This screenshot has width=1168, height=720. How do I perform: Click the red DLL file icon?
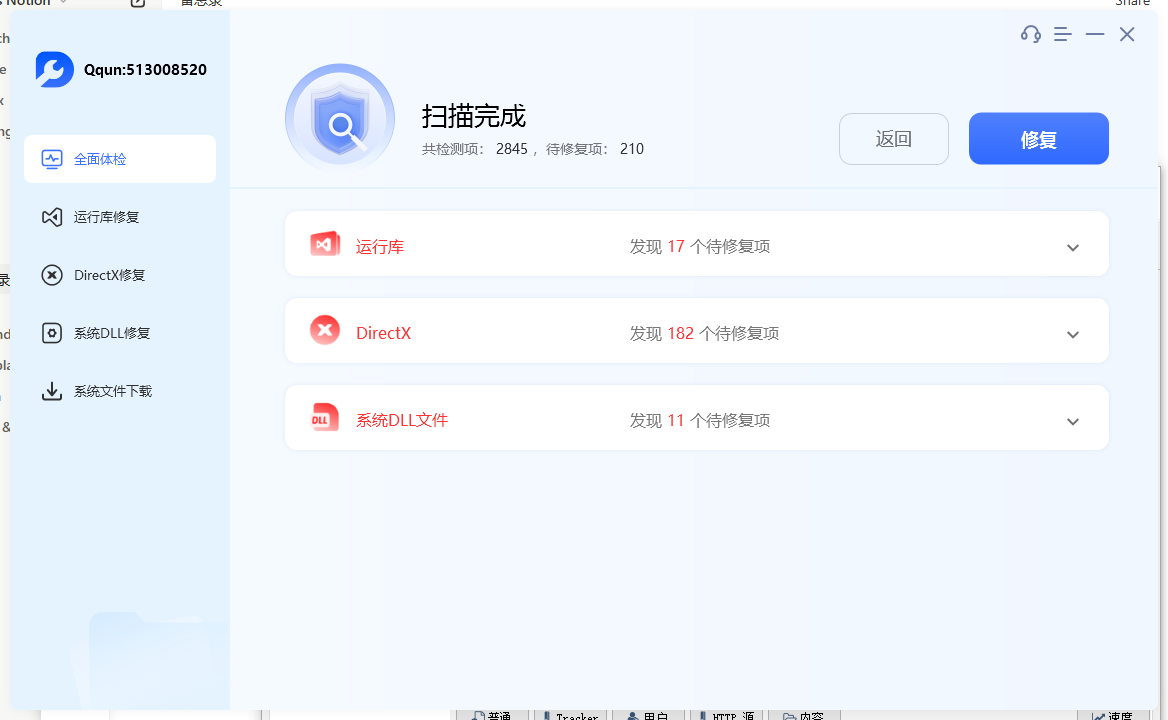pos(325,418)
